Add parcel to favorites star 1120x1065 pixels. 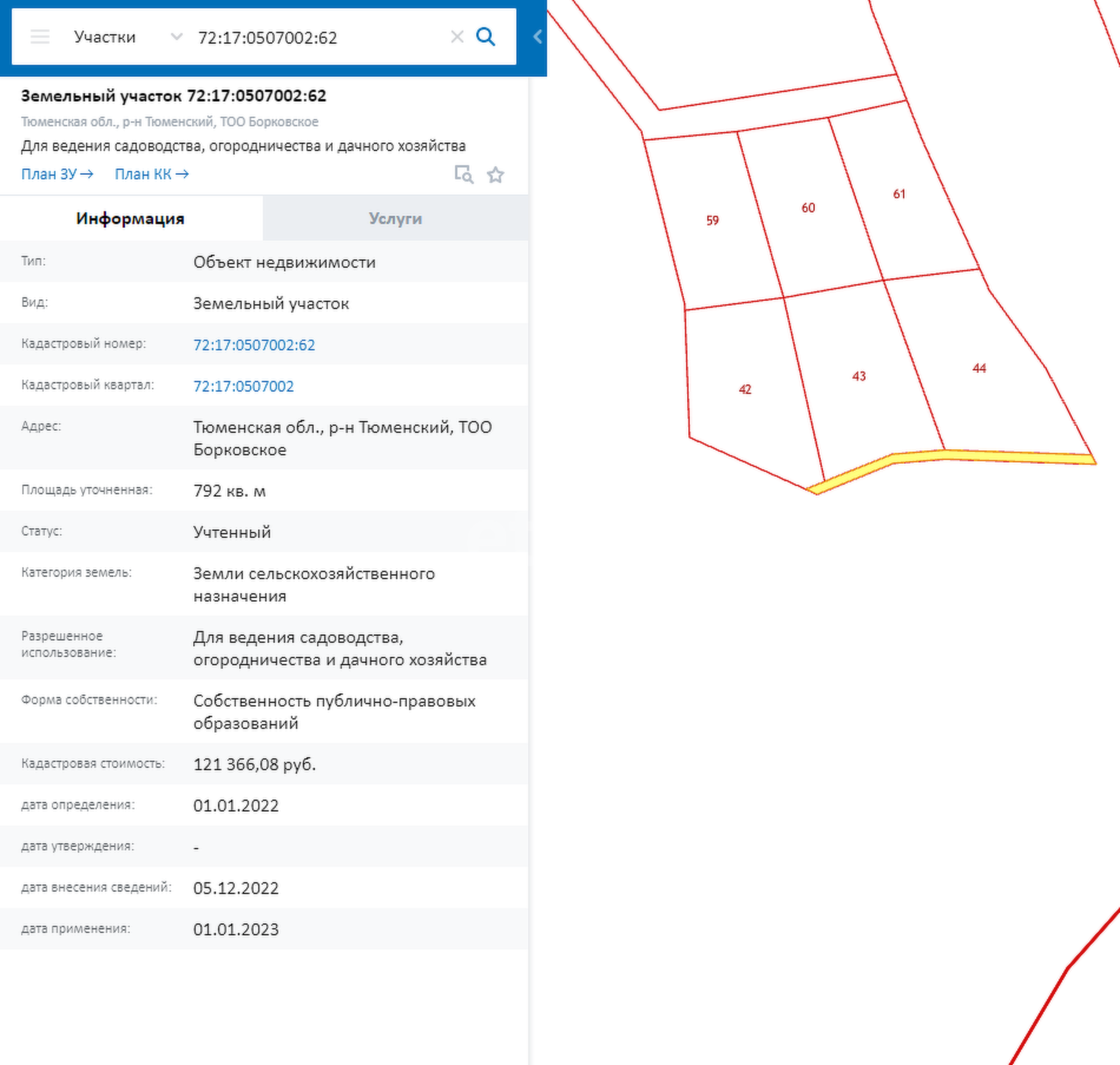[495, 174]
